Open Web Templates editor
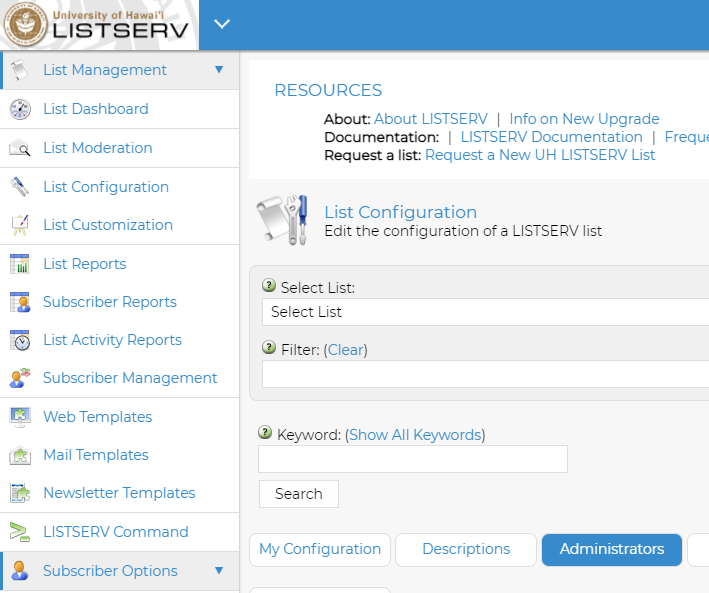The width and height of the screenshot is (709, 593). click(x=98, y=417)
